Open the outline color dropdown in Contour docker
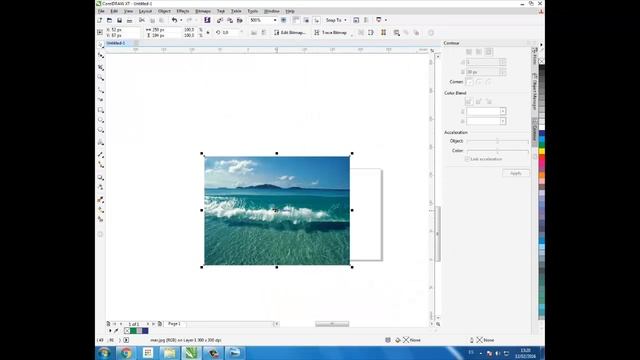Viewport: 640px width, 360px height. coord(503,111)
